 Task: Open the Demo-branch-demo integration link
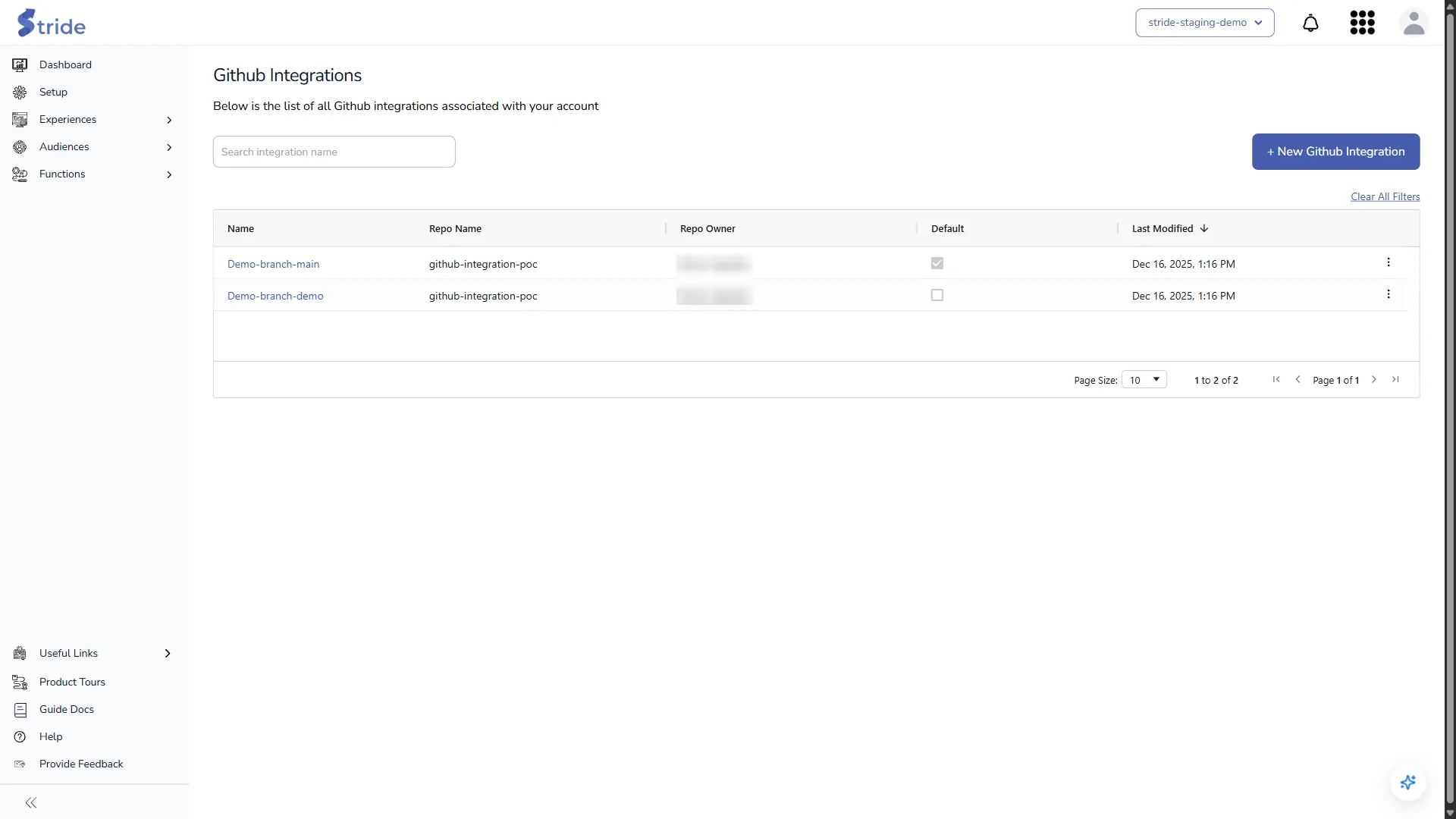coord(275,296)
